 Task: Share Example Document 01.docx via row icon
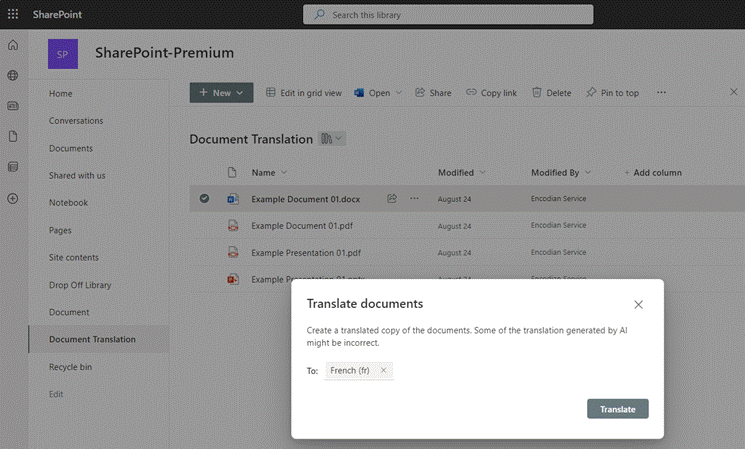click(393, 199)
